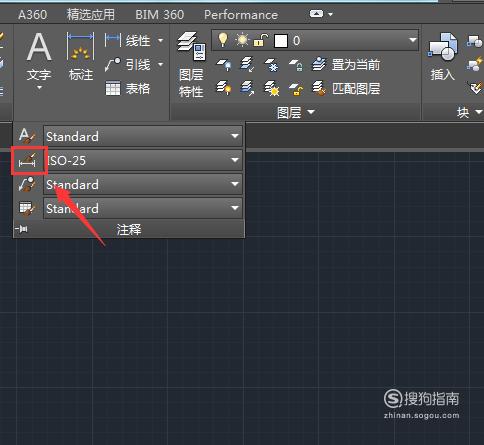484x445 pixels.
Task: Expand the Layers (图层) panel arrow
Action: pyautogui.click(x=311, y=112)
